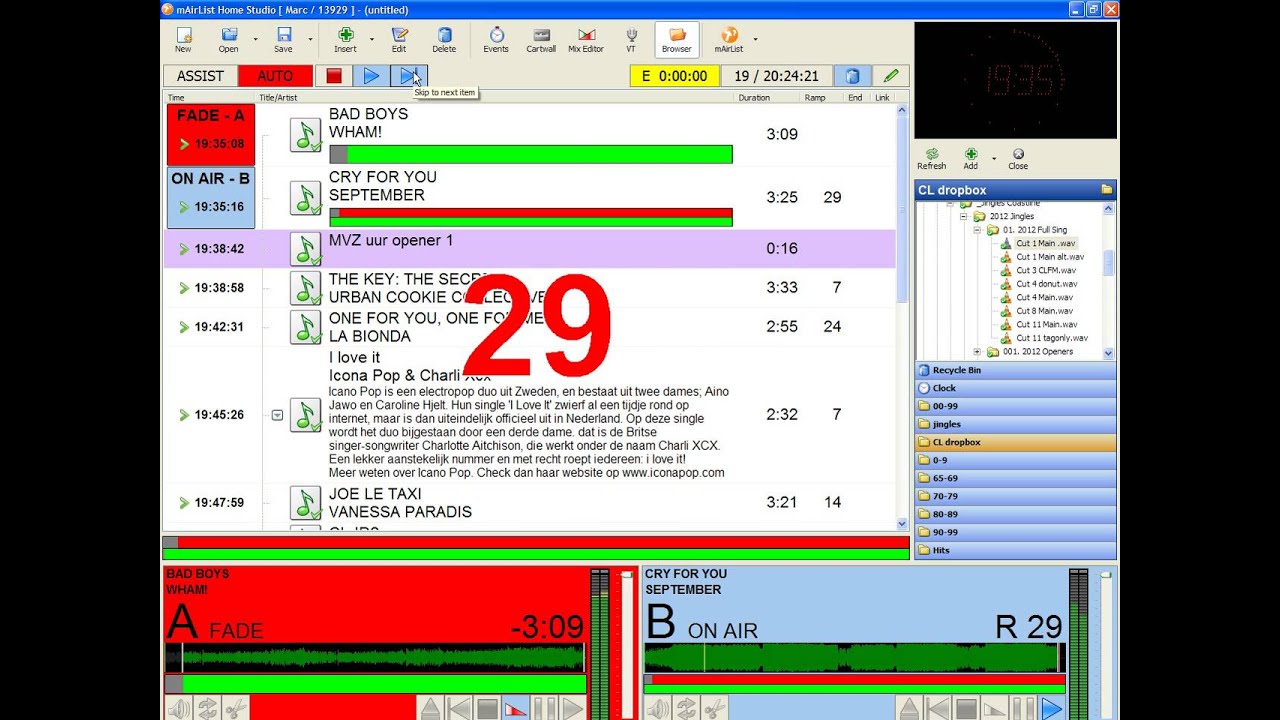Viewport: 1280px width, 720px height.
Task: Open the Events clock icon
Action: [496, 40]
